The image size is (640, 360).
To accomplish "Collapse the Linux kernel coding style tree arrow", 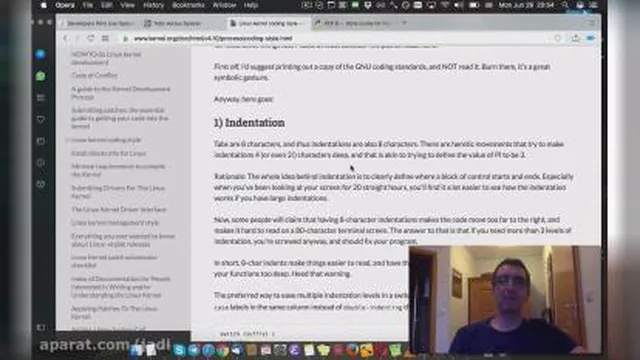I will pyautogui.click(x=67, y=140).
